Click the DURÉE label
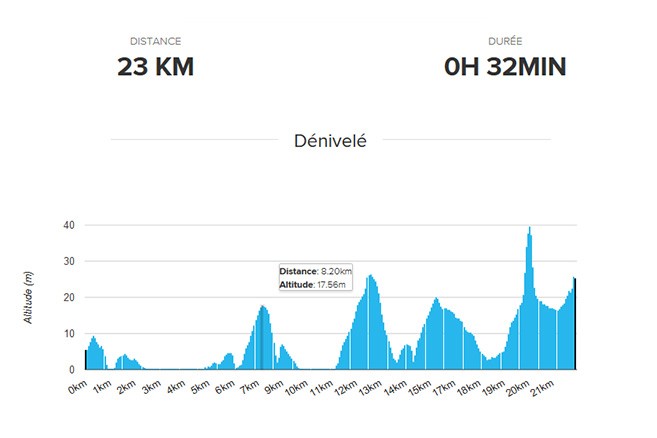This screenshot has width=657, height=438. point(505,41)
